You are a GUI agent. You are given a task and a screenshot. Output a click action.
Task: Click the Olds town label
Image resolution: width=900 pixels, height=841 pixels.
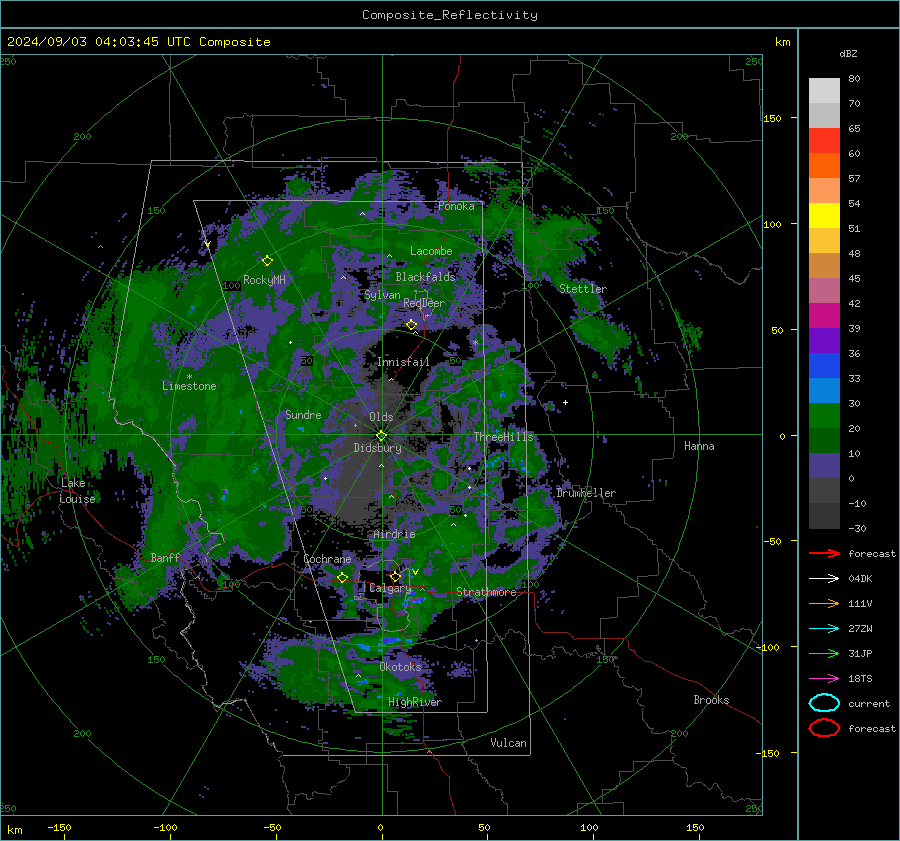tap(381, 417)
